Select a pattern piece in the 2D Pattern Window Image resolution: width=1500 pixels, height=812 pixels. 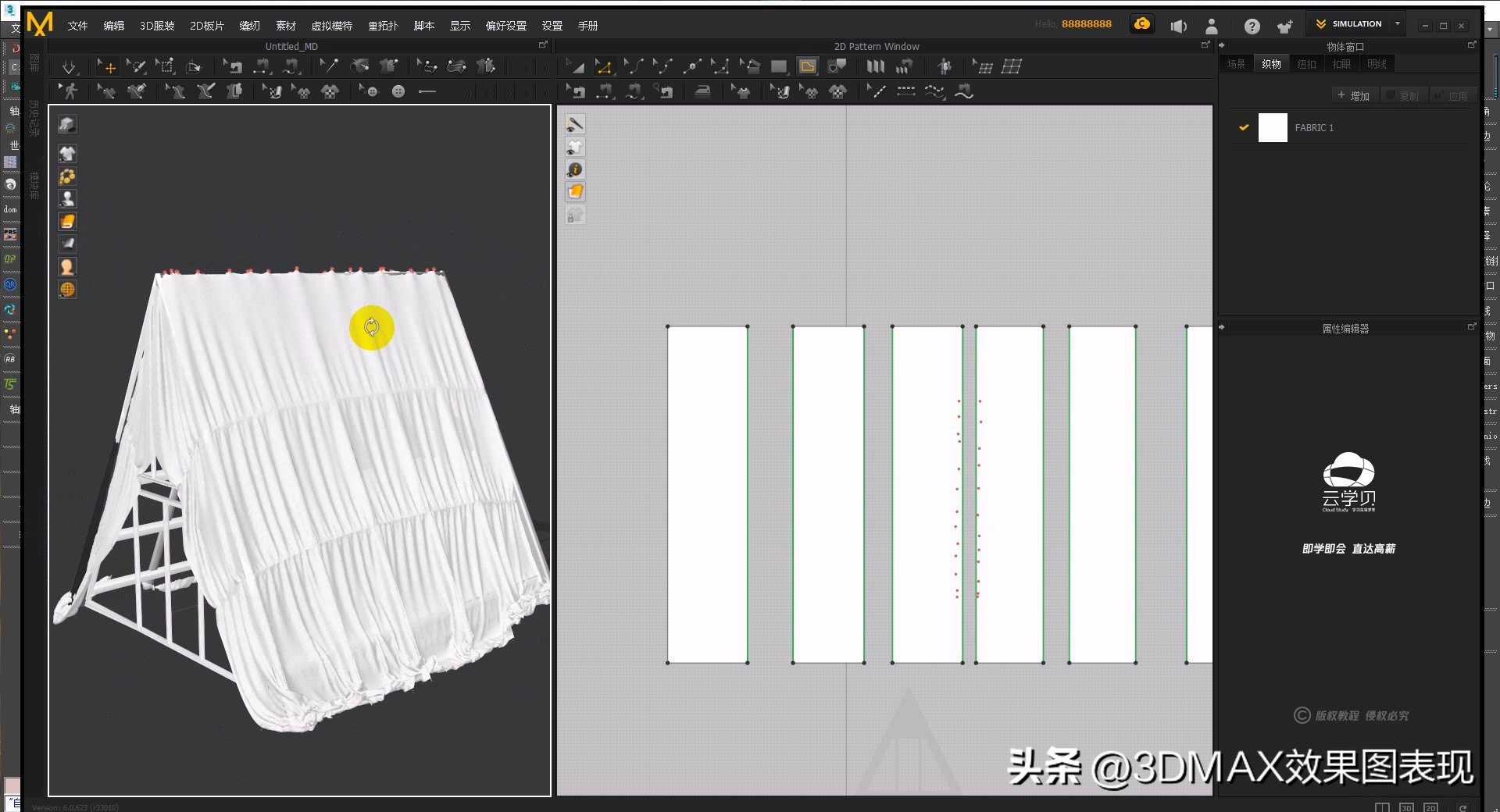(707, 492)
